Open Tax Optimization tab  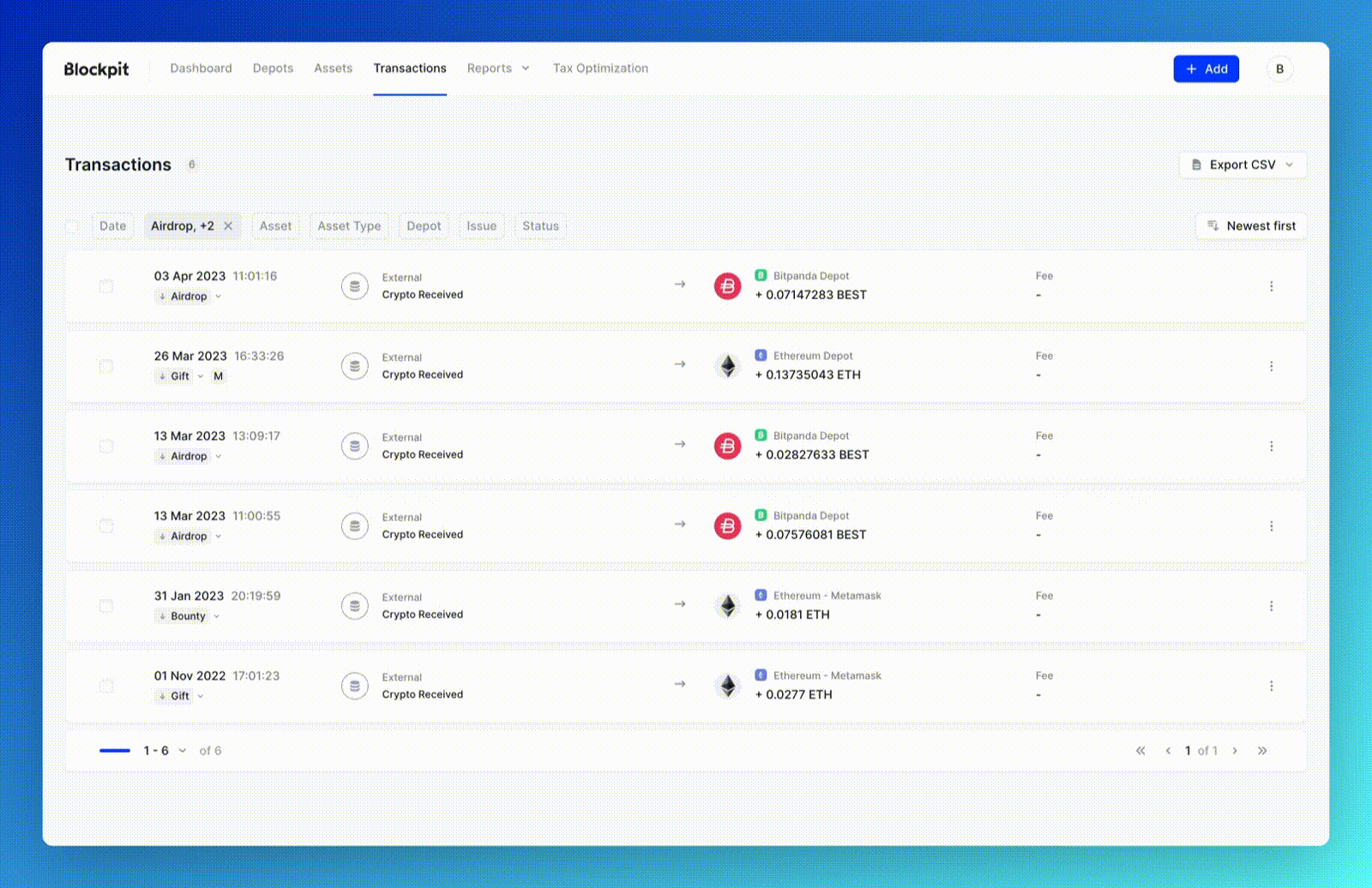(x=600, y=69)
